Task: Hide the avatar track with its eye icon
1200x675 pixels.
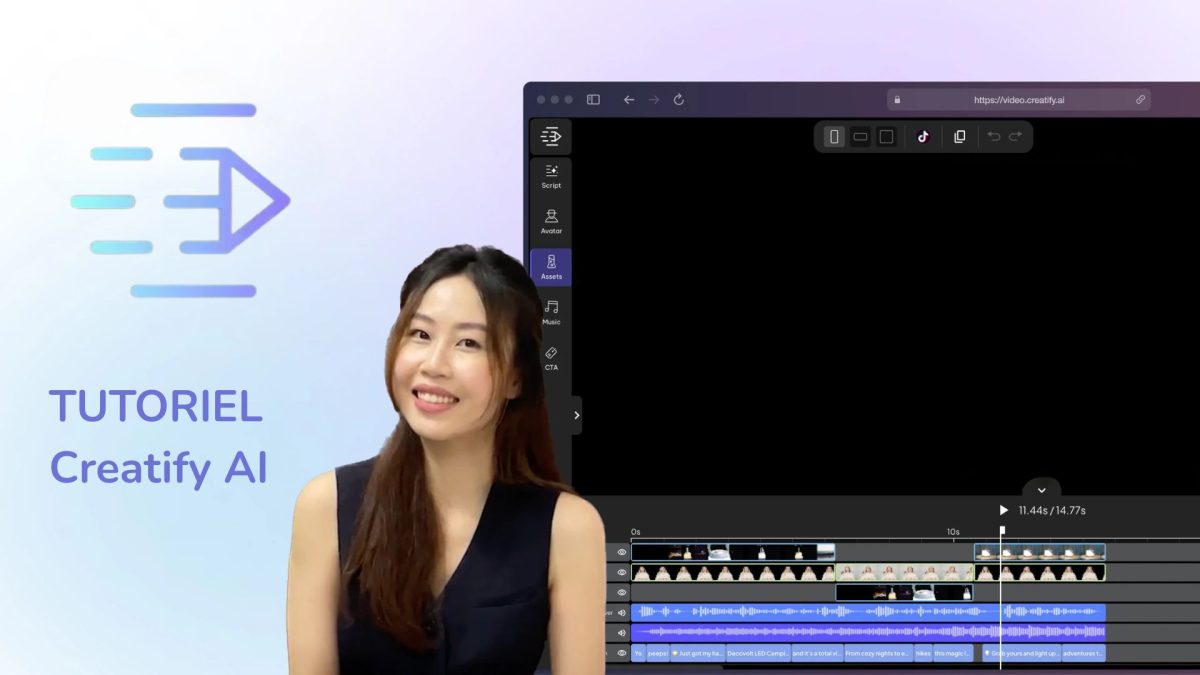Action: point(621,573)
